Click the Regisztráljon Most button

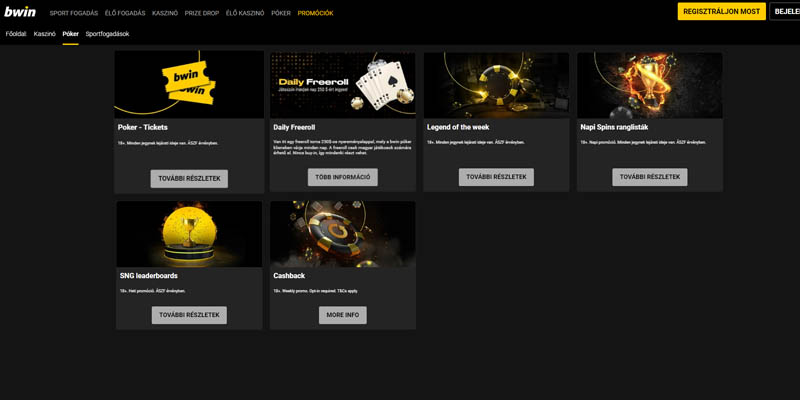[721, 11]
